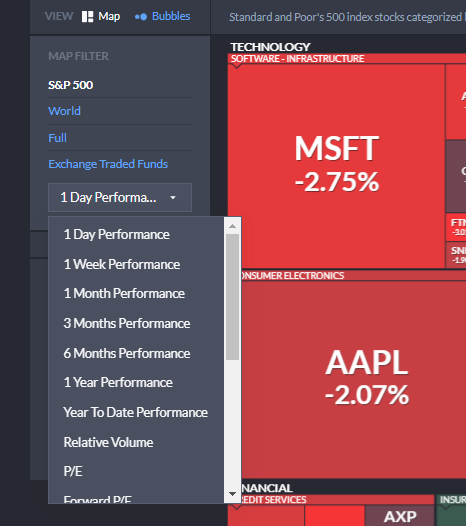Click the scrollbar down arrow in dropdown list

pos(232,494)
